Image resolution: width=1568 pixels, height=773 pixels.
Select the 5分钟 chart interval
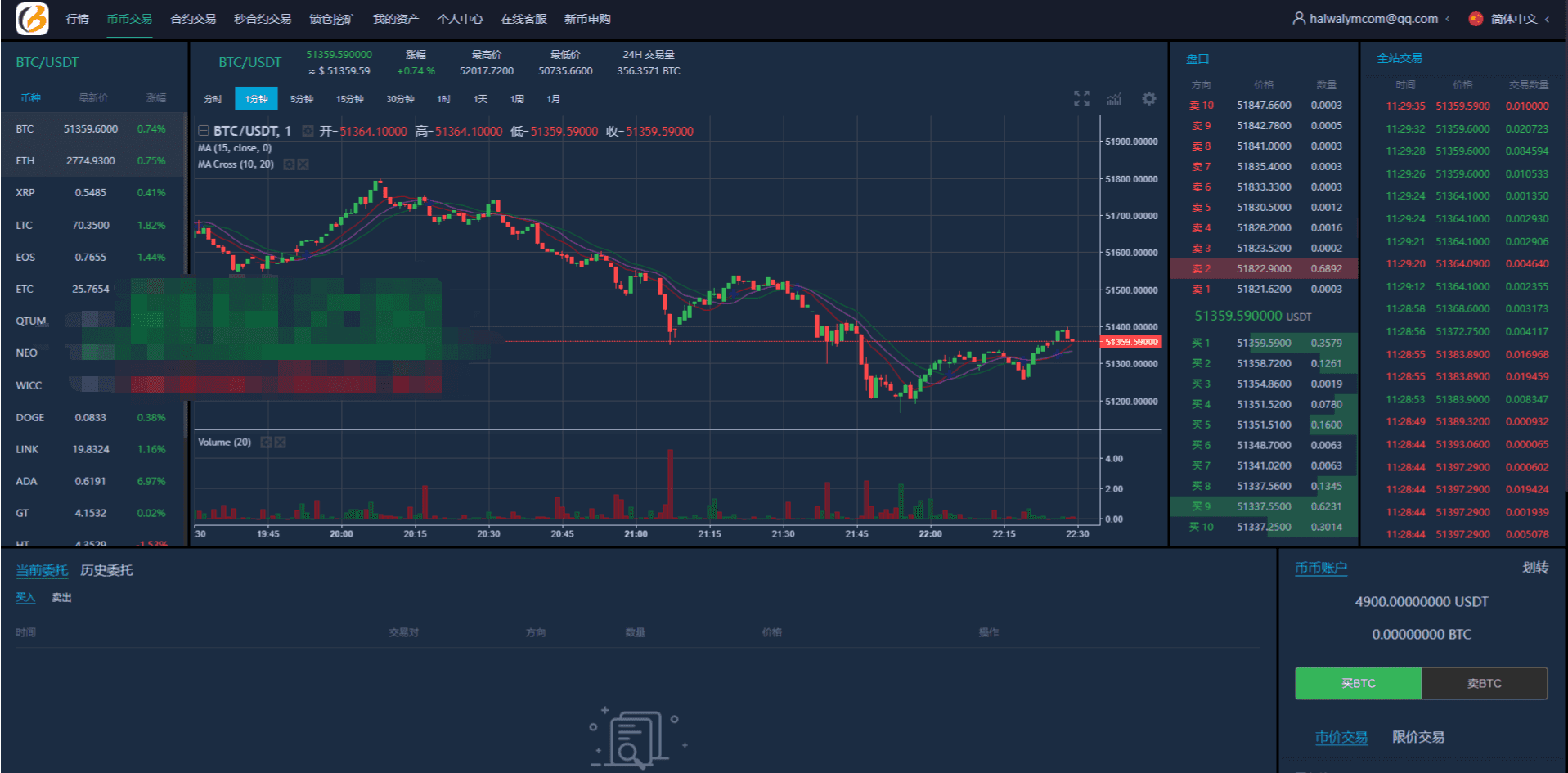(302, 99)
